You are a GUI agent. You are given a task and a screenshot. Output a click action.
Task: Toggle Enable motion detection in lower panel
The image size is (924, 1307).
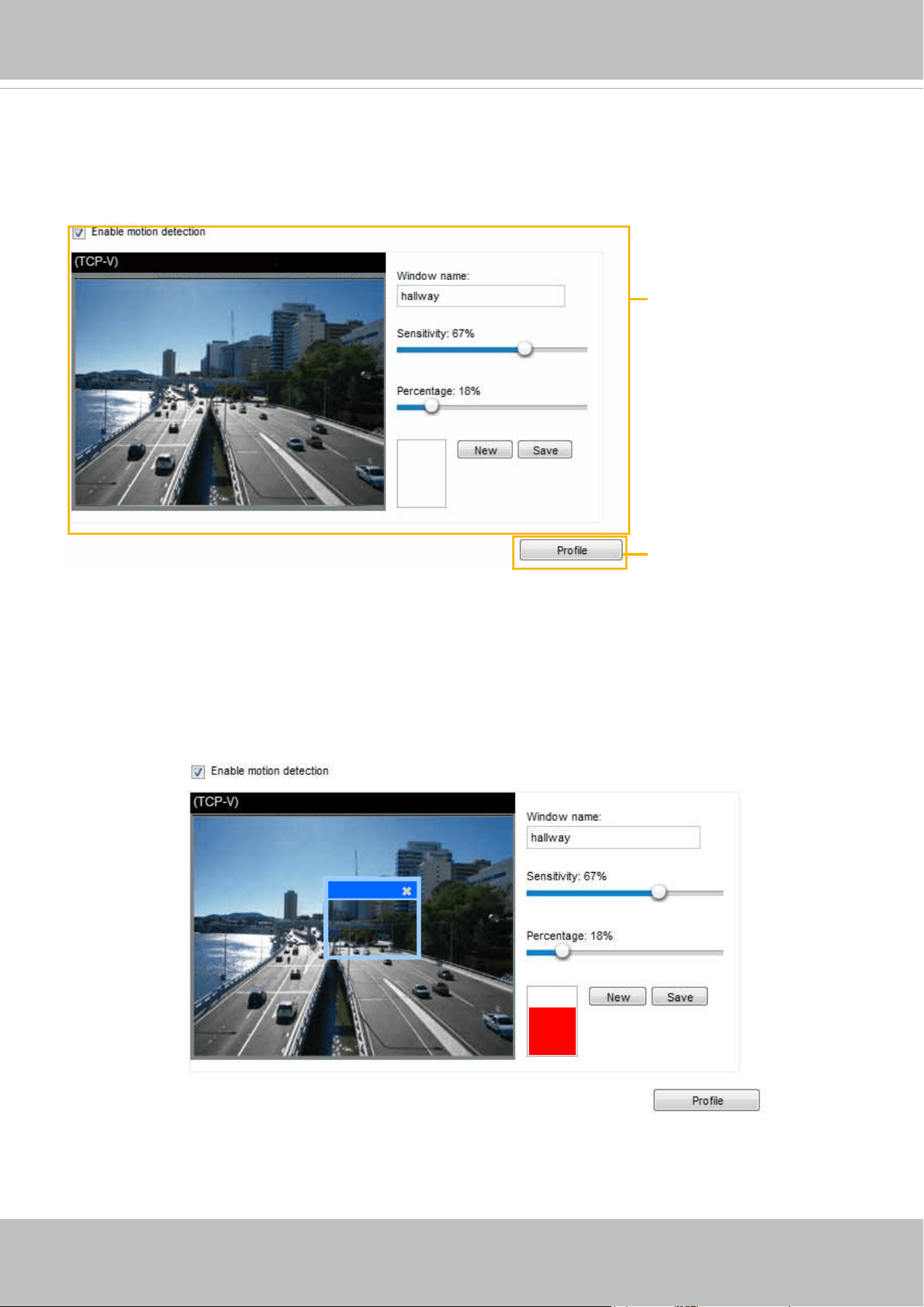coord(198,771)
